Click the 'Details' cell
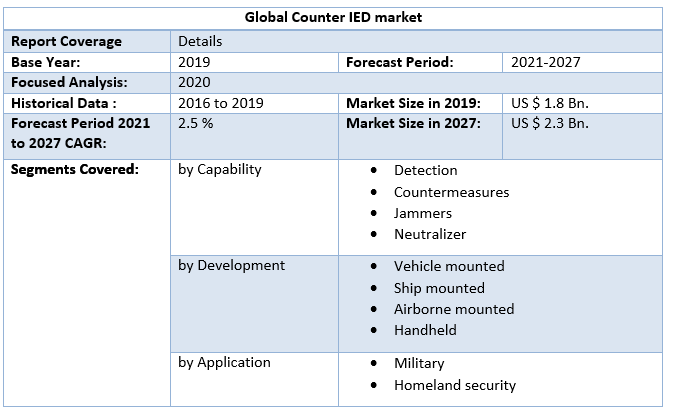The height and width of the screenshot is (418, 697). click(200, 41)
